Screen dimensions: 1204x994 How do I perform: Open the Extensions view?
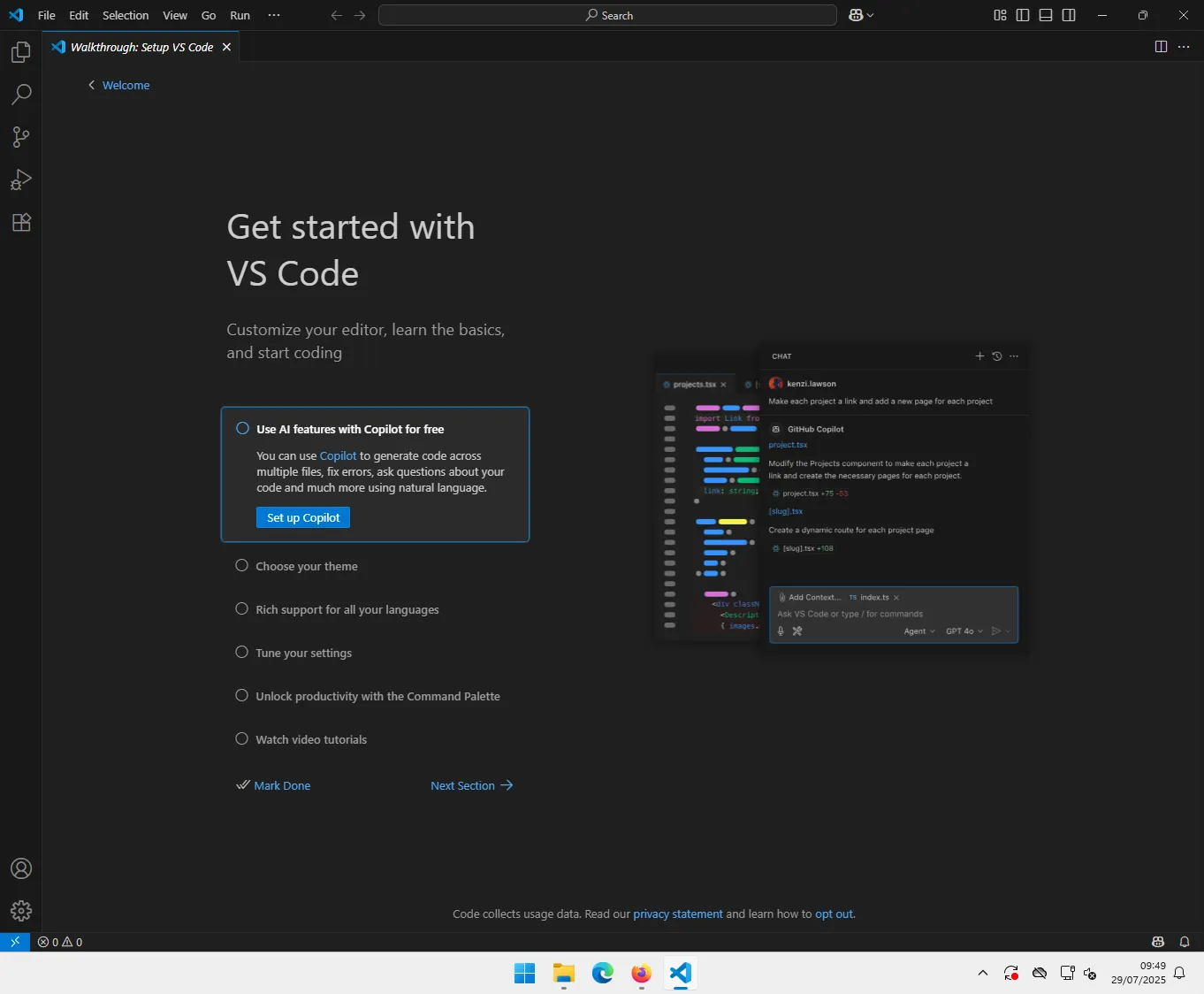21,222
